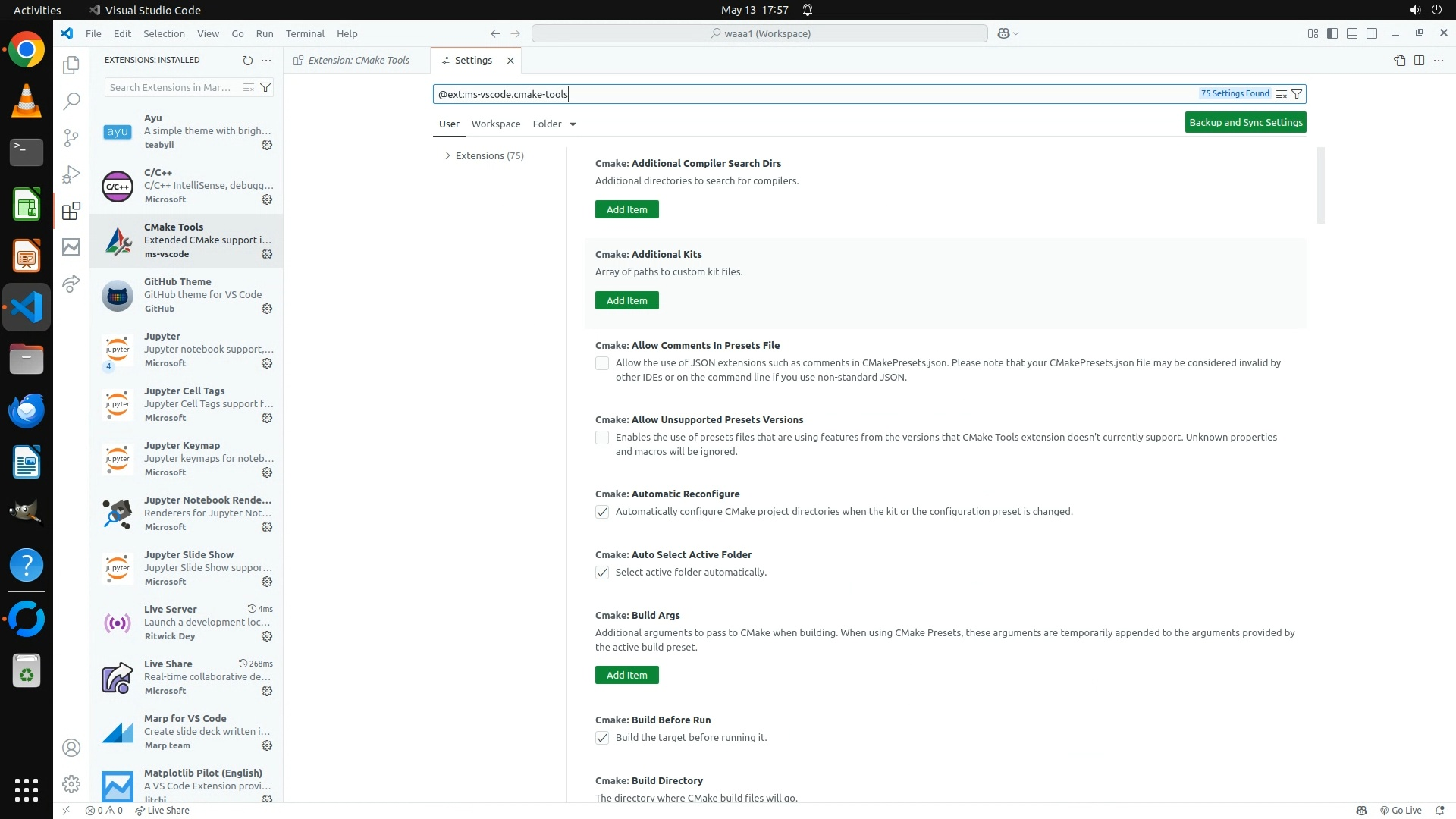The width and height of the screenshot is (1456, 819).
Task: Click the Search icon in activity bar
Action: (71, 101)
